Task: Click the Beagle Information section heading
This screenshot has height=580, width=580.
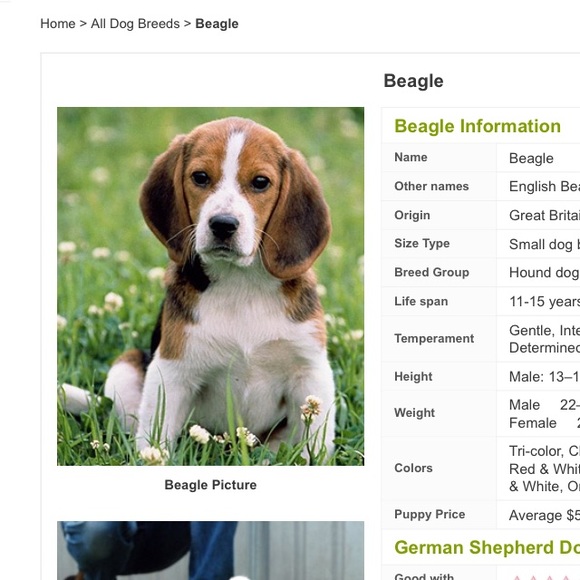Action: coord(478,126)
